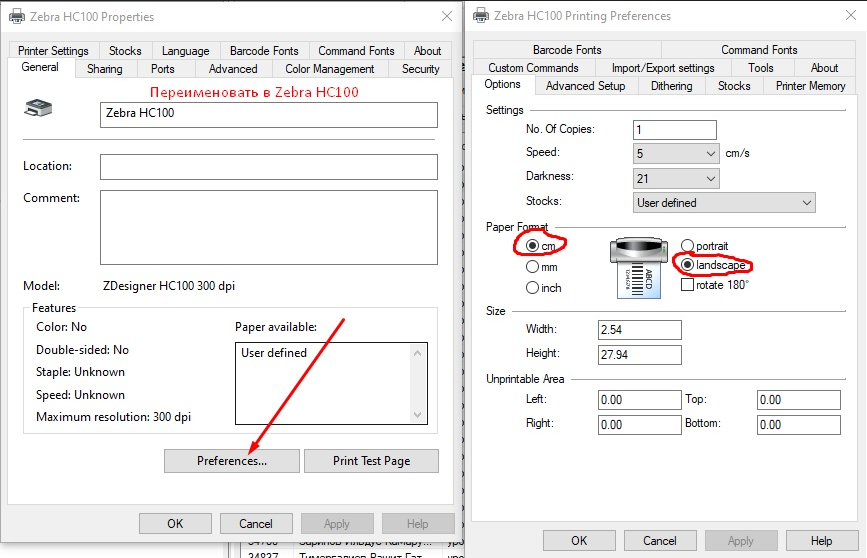The height and width of the screenshot is (558, 867).
Task: Open the Speed dropdown
Action: click(676, 153)
